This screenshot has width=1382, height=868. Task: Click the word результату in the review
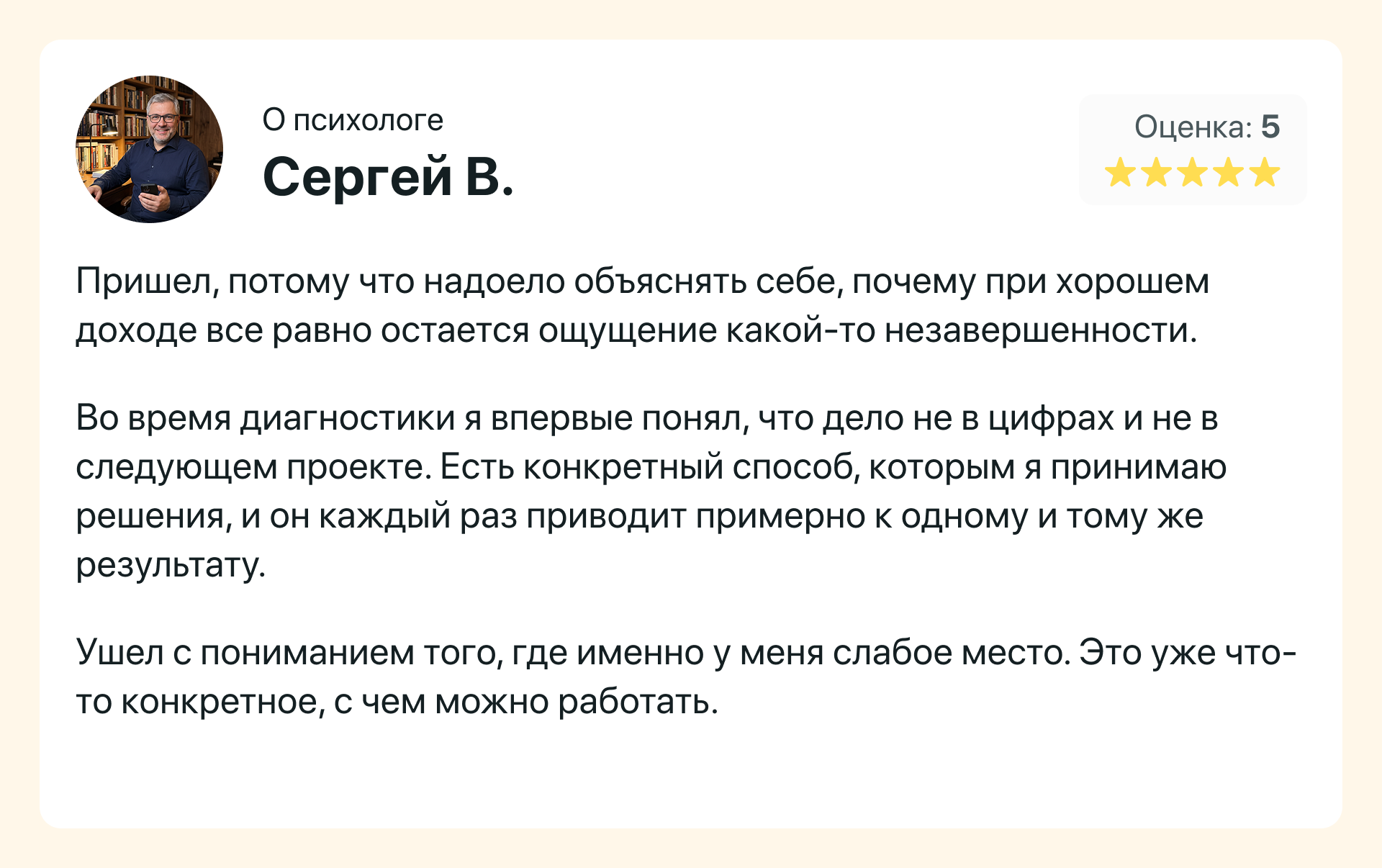tap(171, 566)
